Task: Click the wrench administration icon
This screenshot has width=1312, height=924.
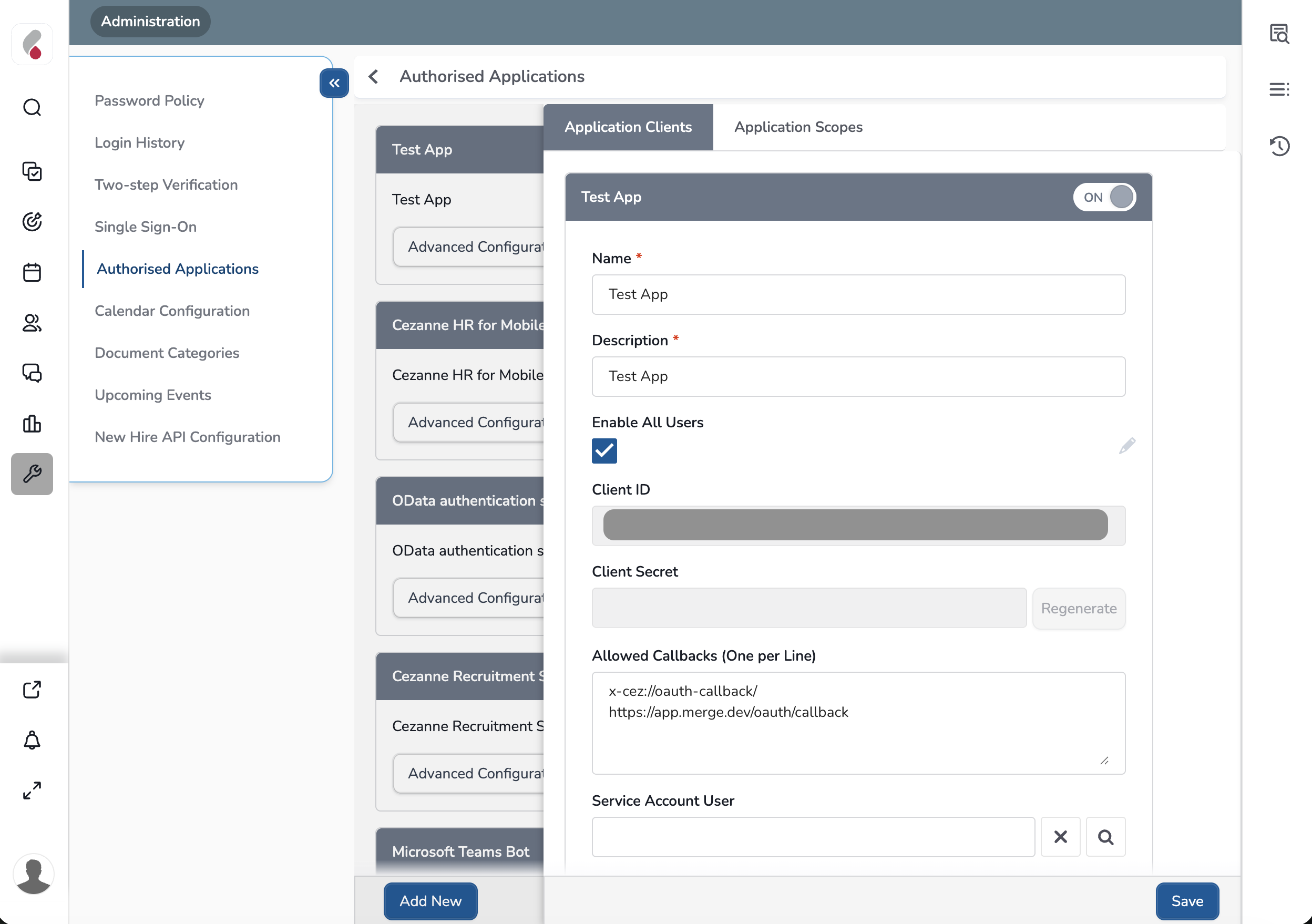Action: (x=32, y=474)
